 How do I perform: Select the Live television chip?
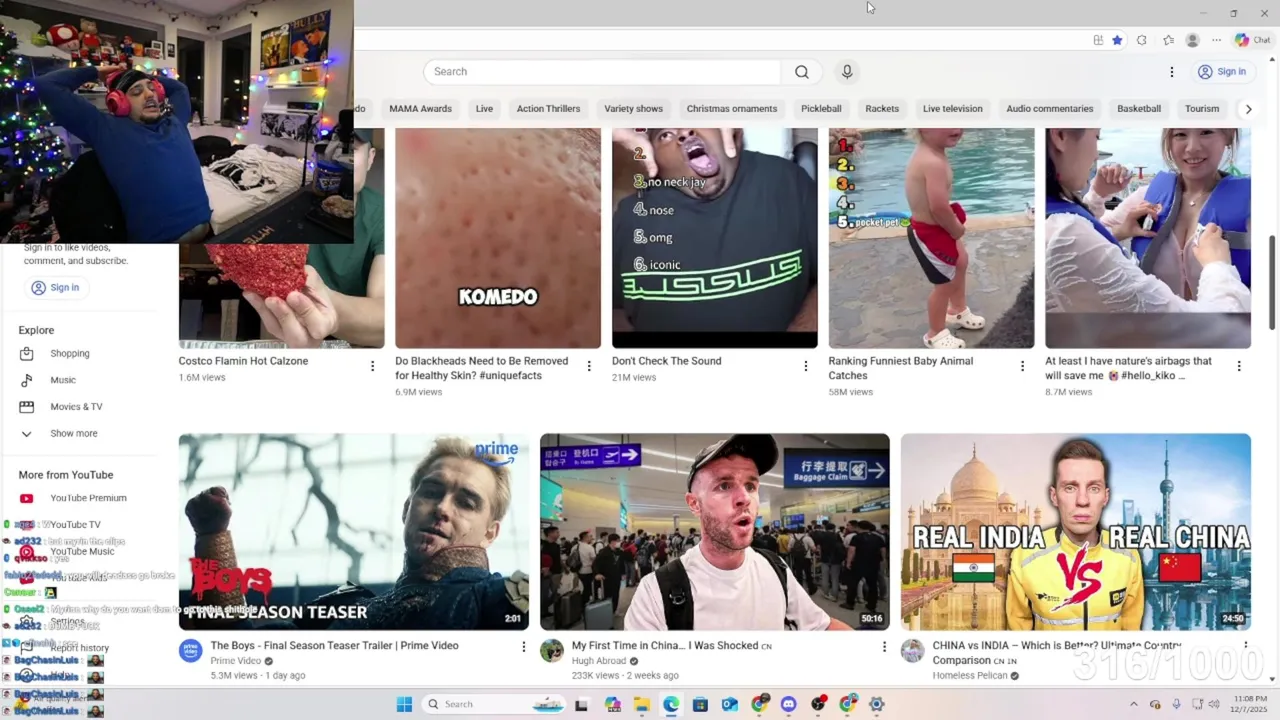coord(952,109)
